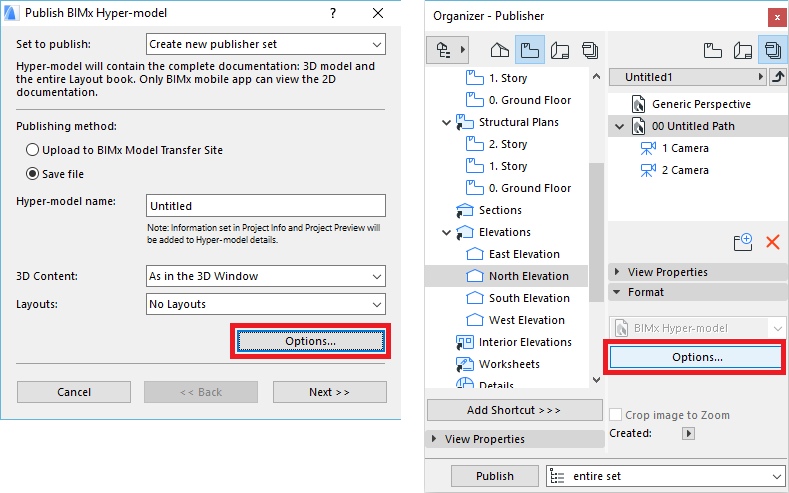Click the help question mark in dialog

pyautogui.click(x=333, y=13)
